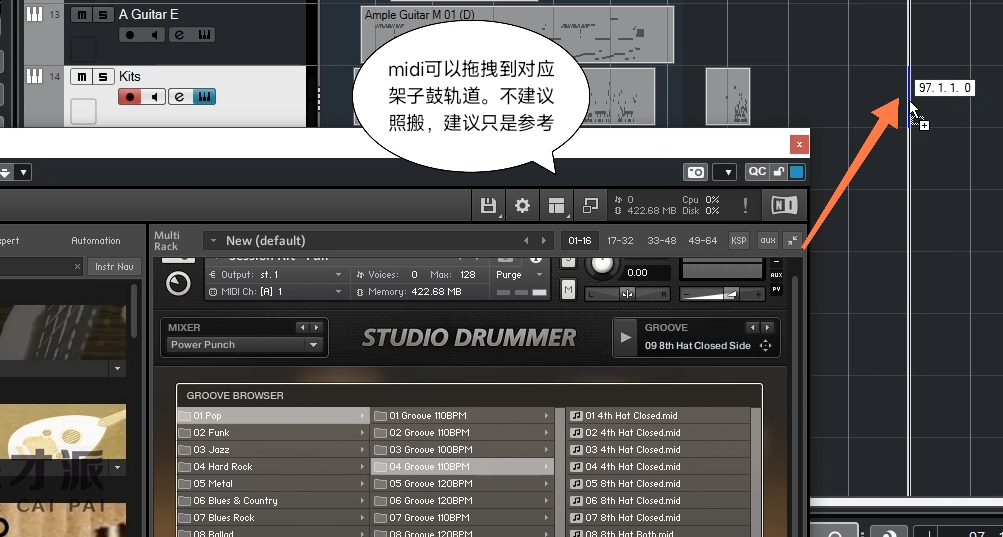Select the piano icon of track 13
The height and width of the screenshot is (537, 1003).
[34, 13]
